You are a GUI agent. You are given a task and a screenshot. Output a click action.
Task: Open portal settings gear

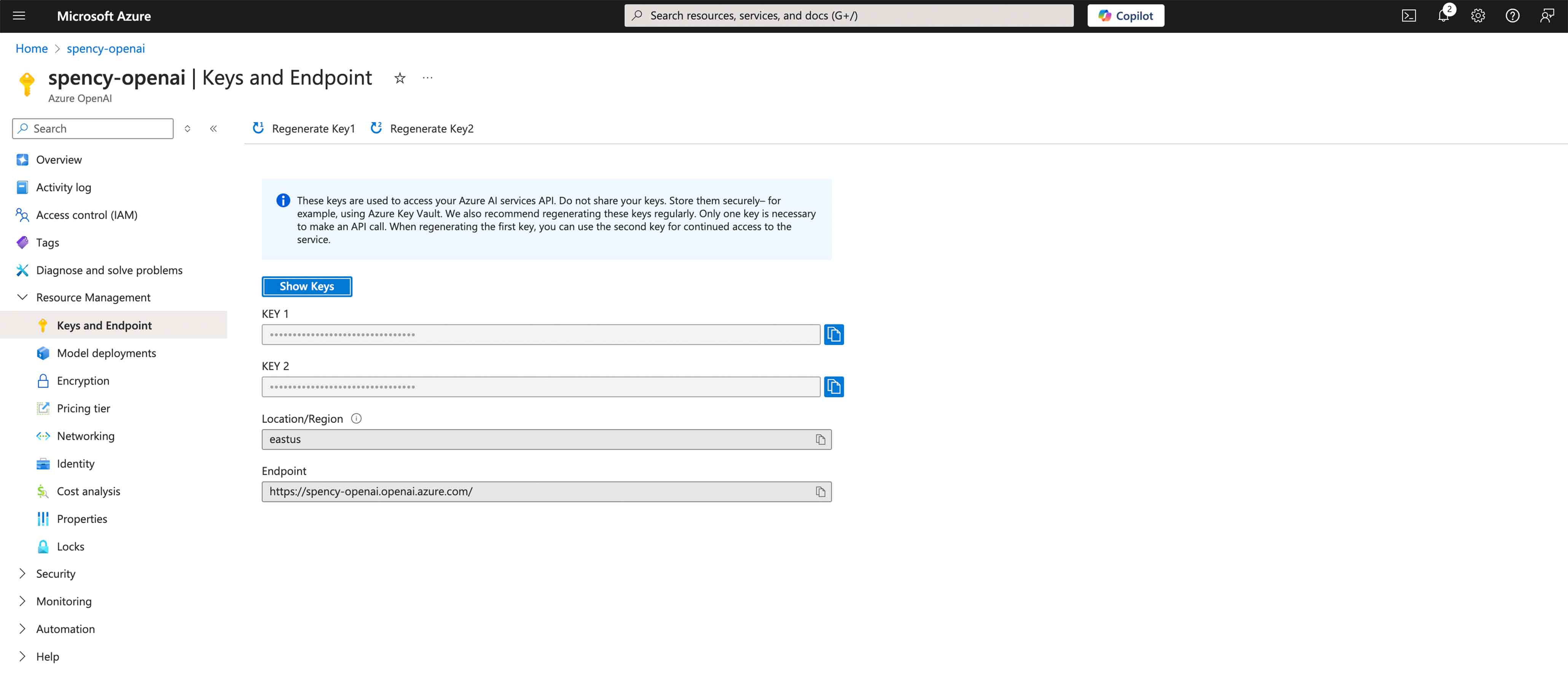1478,16
